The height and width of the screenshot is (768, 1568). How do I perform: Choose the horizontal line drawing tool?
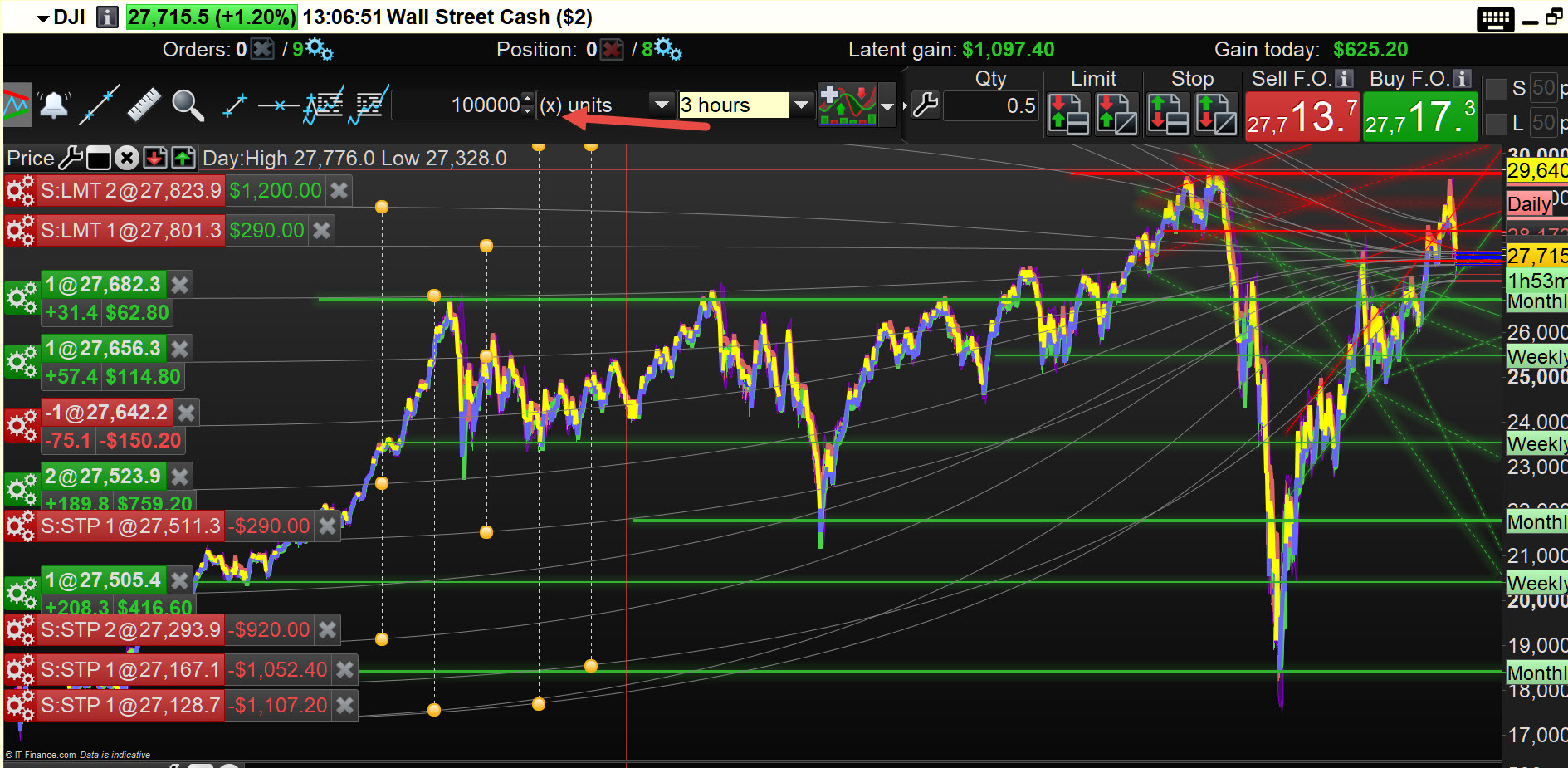coord(278,105)
